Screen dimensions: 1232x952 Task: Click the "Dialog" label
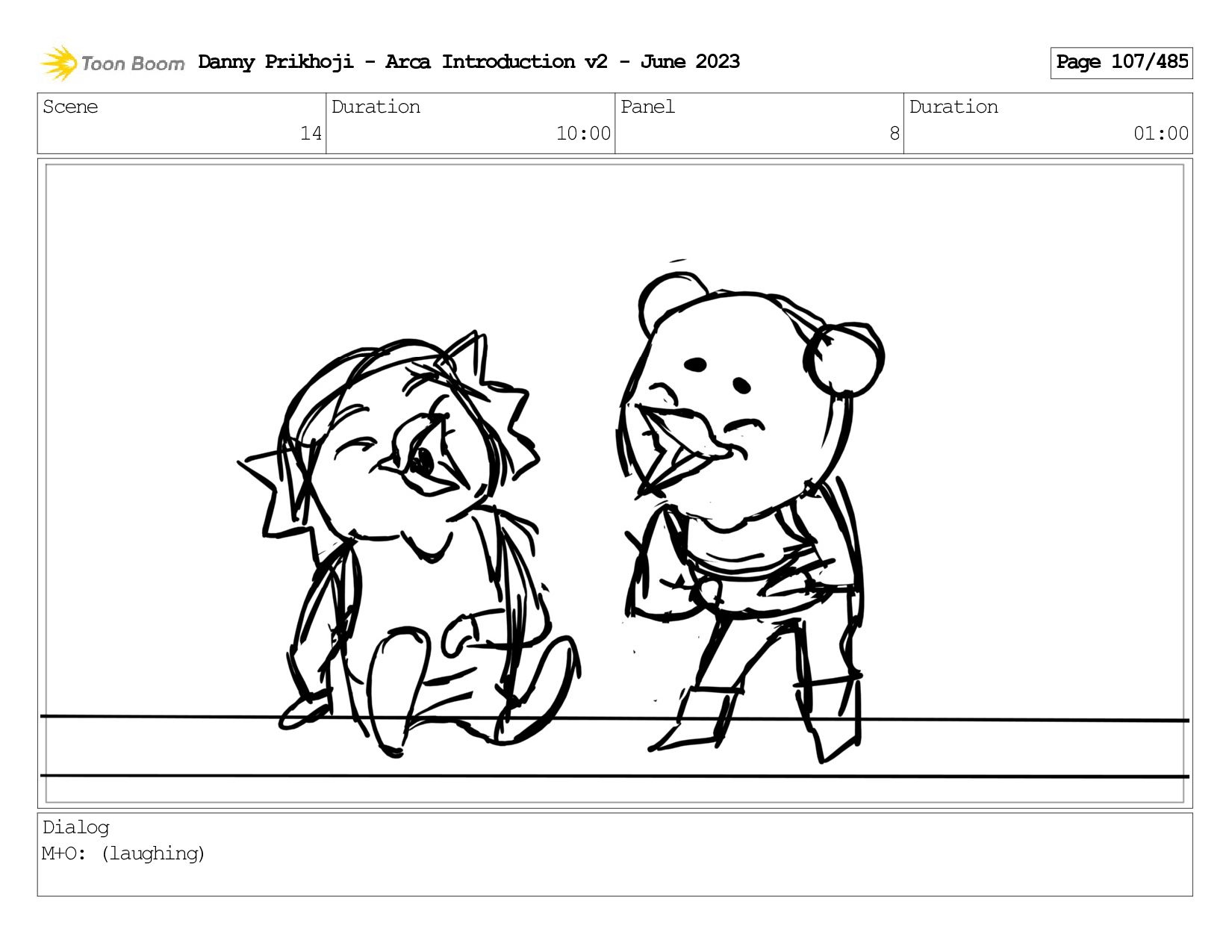point(76,827)
